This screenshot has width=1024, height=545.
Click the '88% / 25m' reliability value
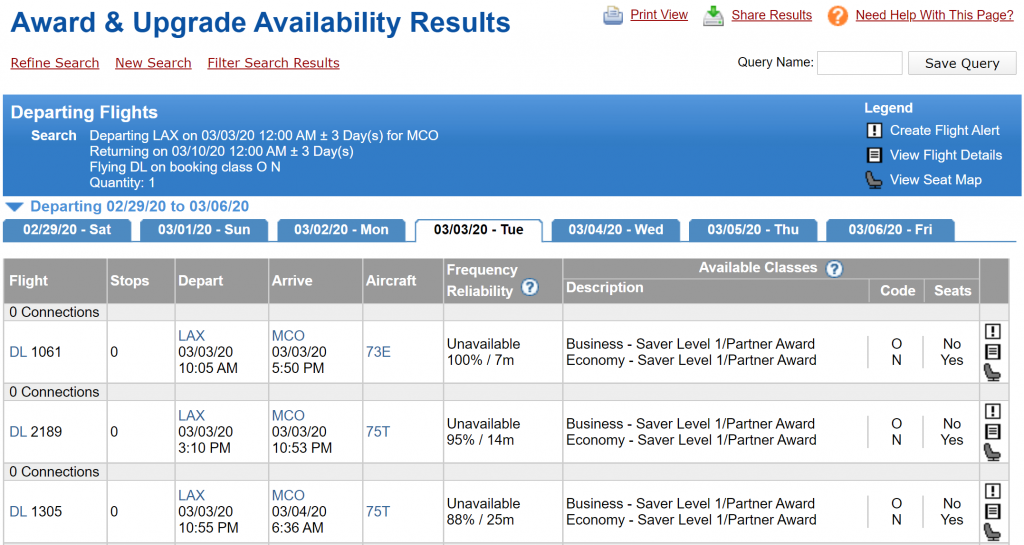[x=480, y=520]
